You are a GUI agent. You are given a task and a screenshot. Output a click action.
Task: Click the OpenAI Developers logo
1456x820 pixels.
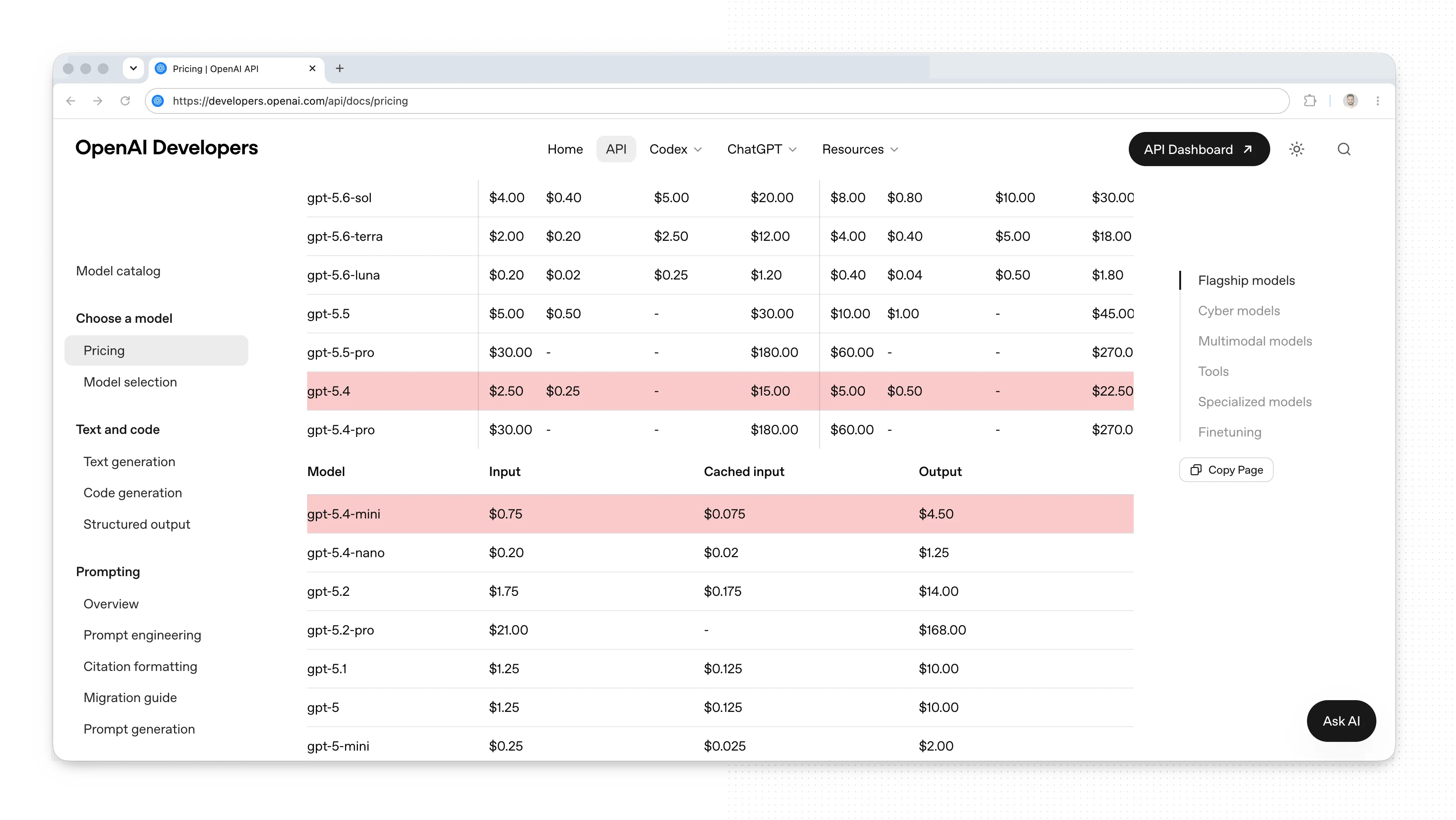(167, 148)
